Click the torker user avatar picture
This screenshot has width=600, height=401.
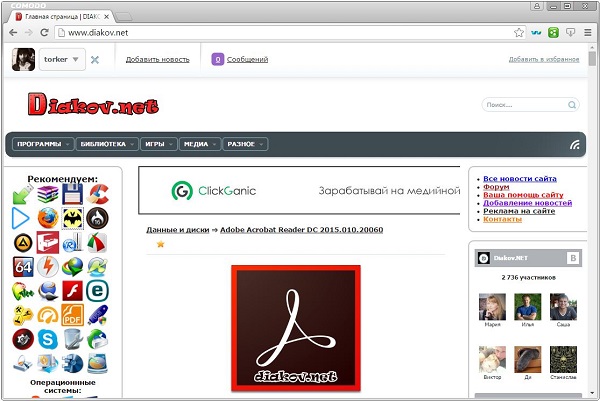(23, 59)
